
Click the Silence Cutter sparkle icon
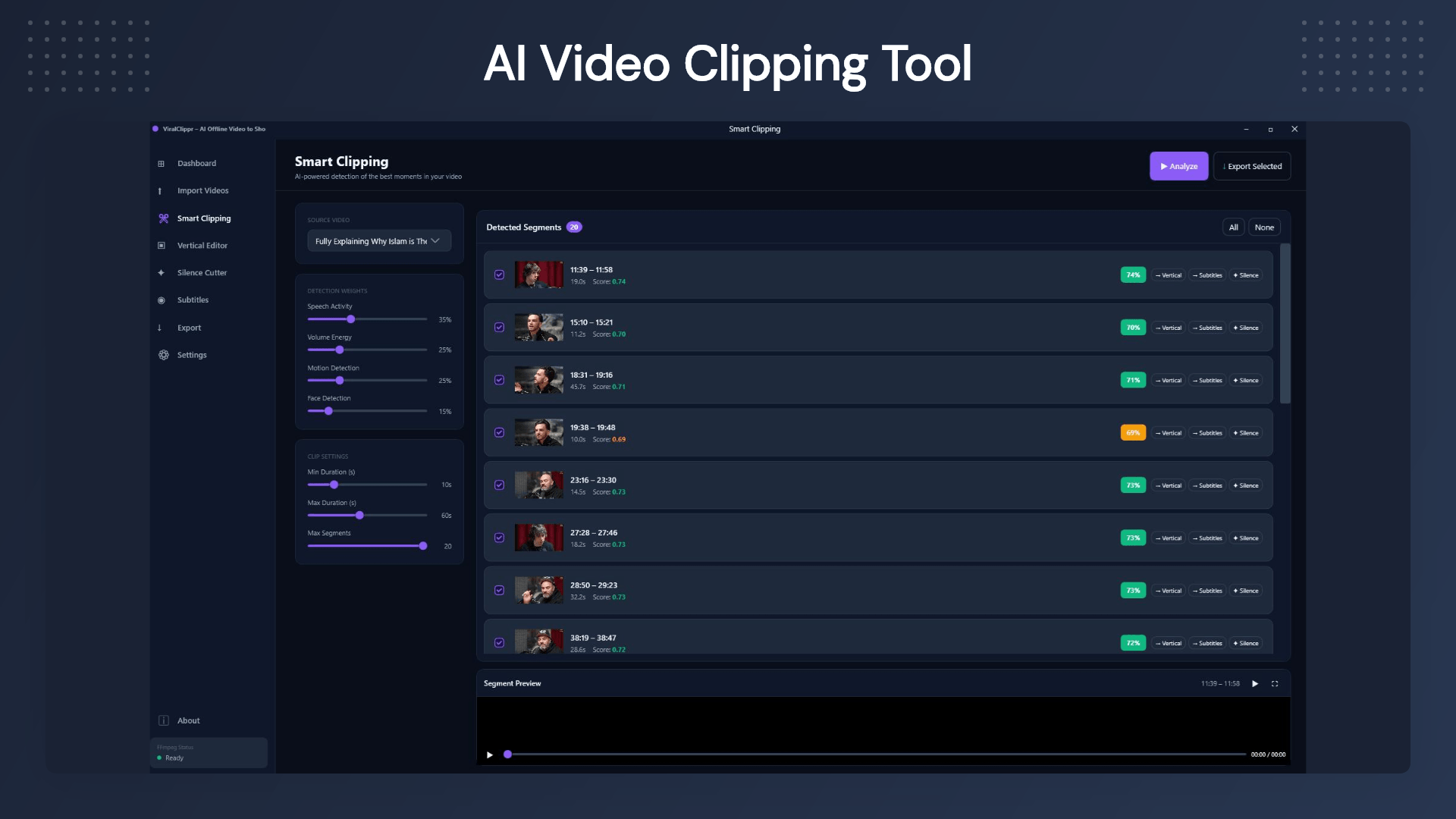point(161,273)
